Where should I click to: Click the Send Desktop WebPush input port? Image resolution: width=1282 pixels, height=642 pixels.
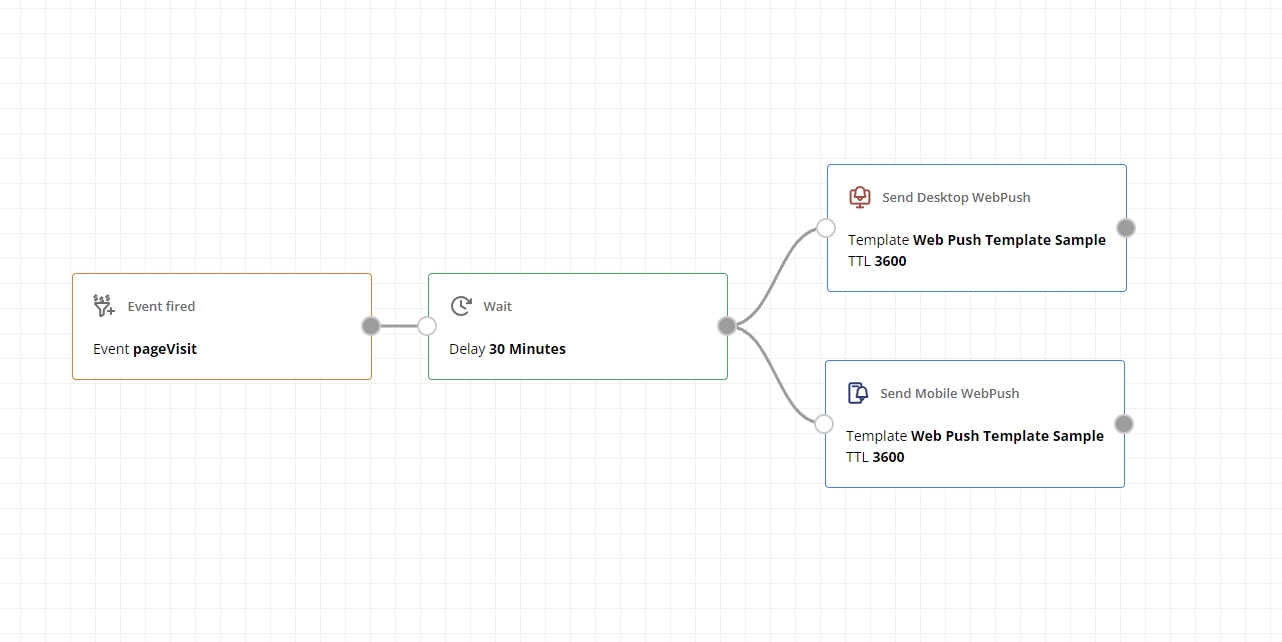coord(826,228)
